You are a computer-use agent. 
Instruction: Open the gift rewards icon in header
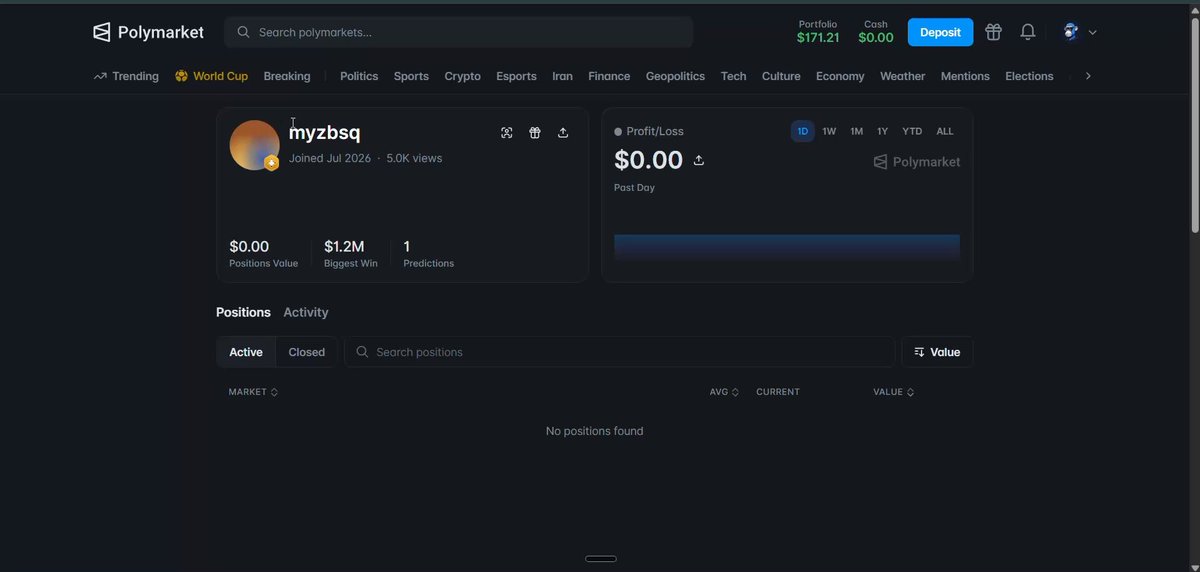(x=993, y=32)
